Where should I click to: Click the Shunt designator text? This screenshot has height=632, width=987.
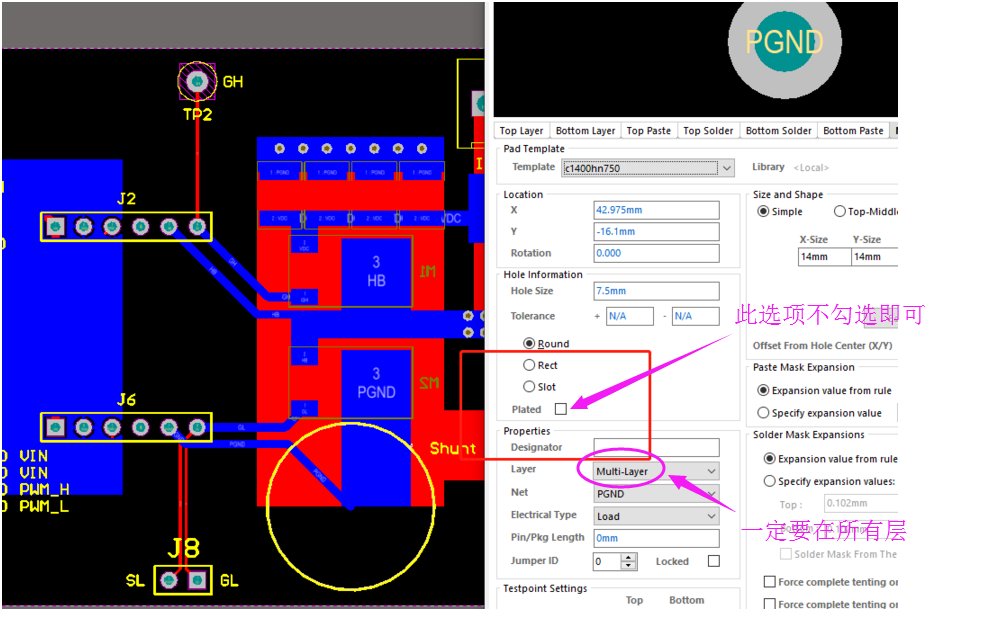coord(453,448)
